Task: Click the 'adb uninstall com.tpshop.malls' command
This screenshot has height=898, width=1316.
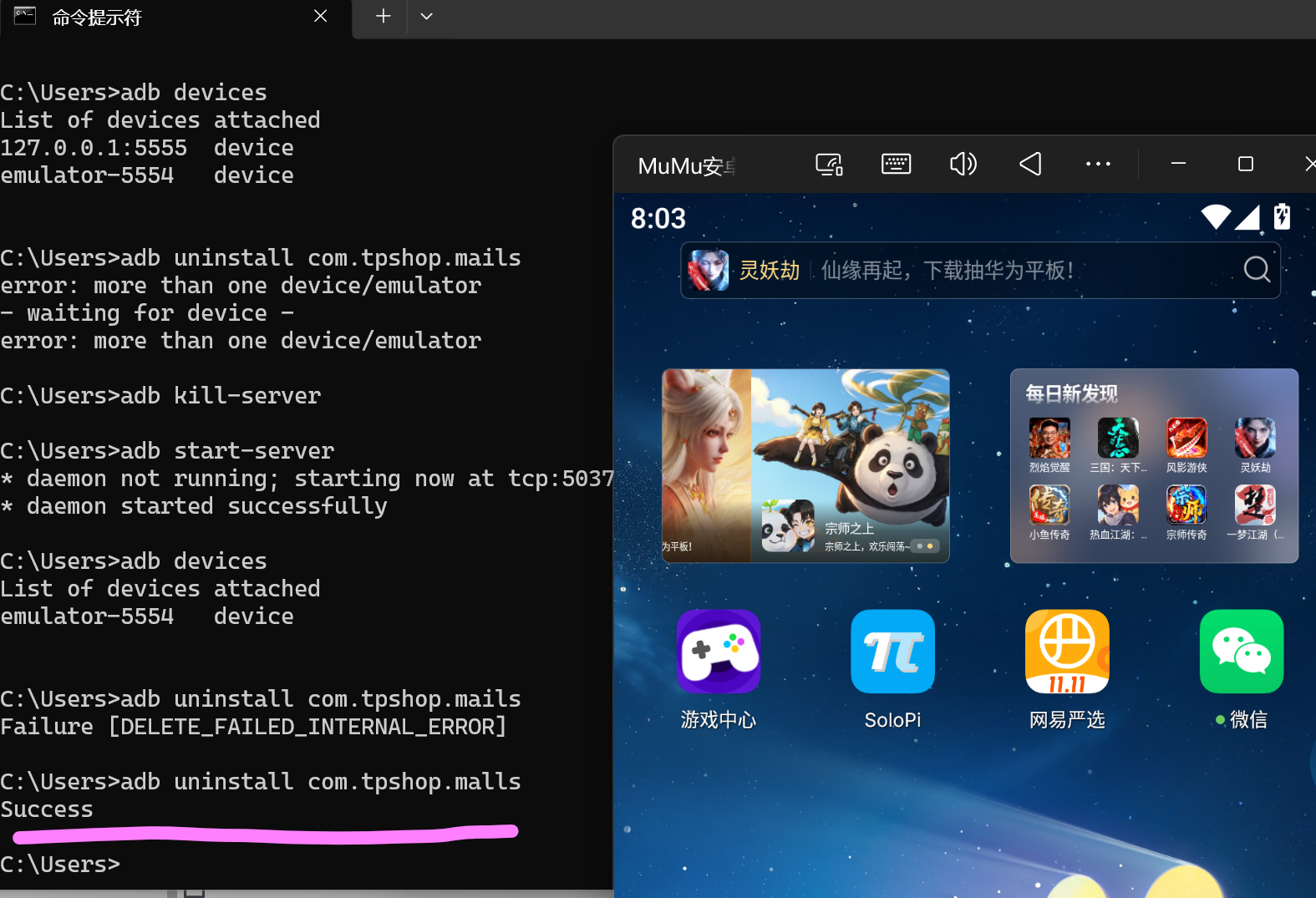Action: pyautogui.click(x=321, y=782)
